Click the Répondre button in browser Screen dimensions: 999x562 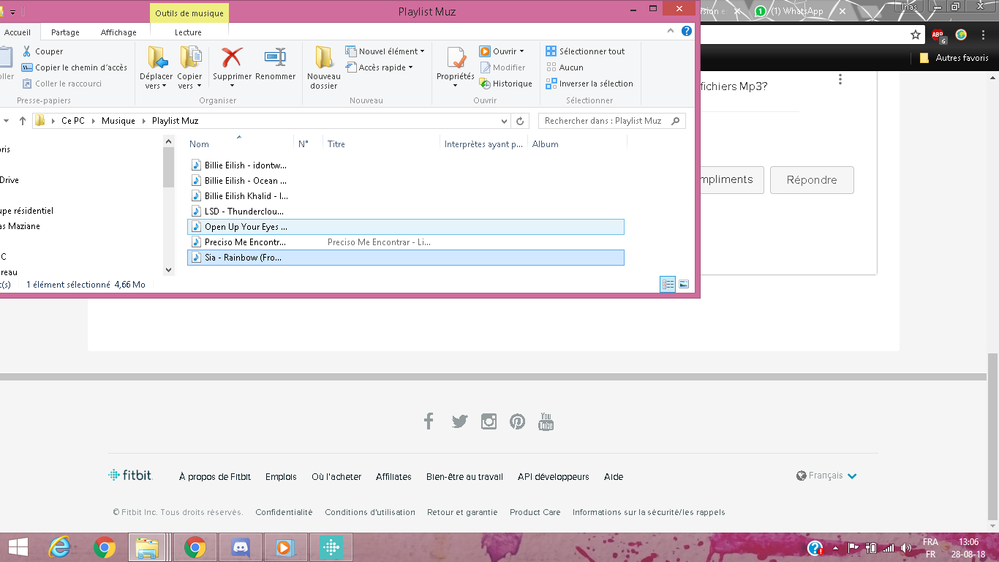[812, 180]
